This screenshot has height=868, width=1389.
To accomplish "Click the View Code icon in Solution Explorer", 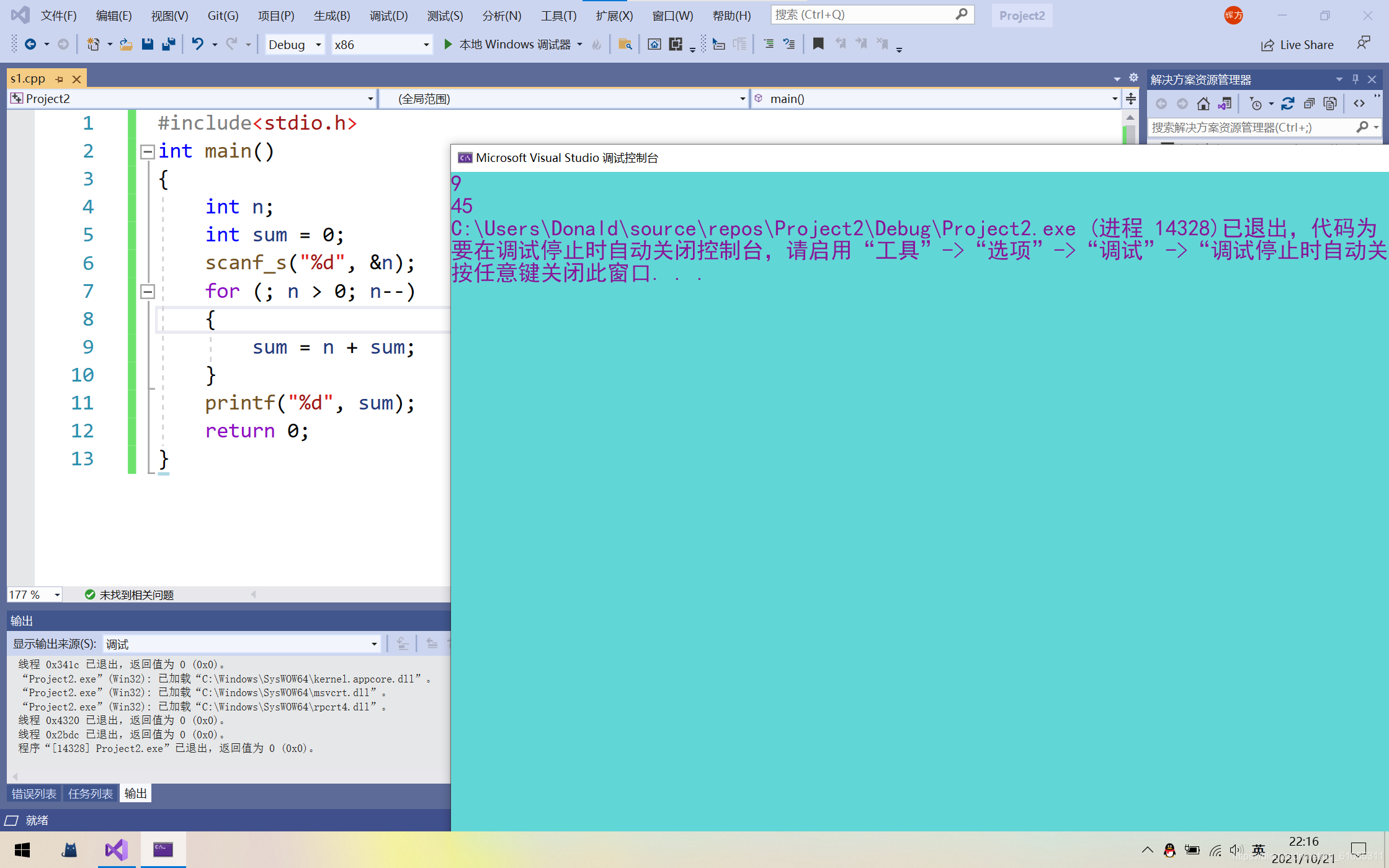I will (1359, 104).
